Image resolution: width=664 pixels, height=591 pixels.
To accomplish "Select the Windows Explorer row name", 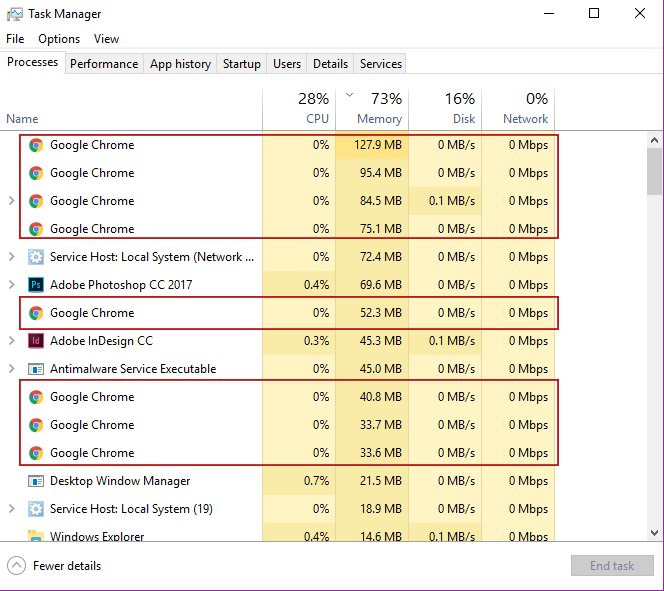I will (97, 536).
